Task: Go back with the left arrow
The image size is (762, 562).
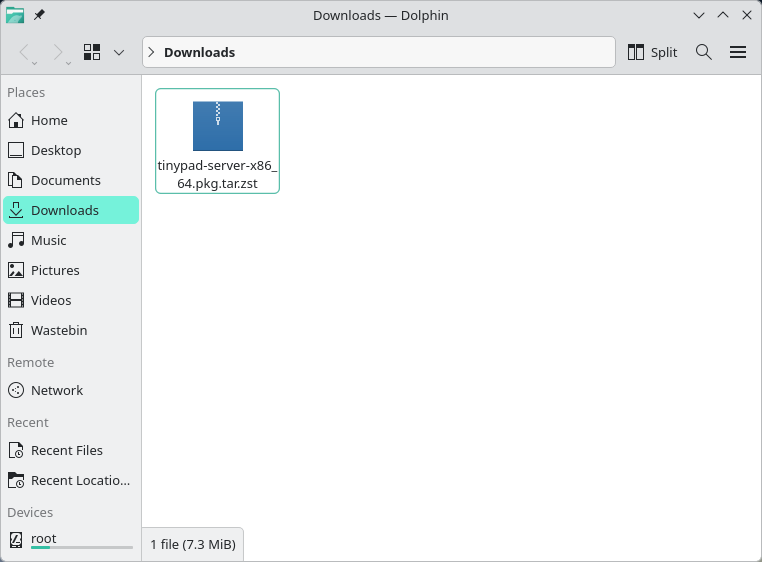Action: tap(24, 52)
